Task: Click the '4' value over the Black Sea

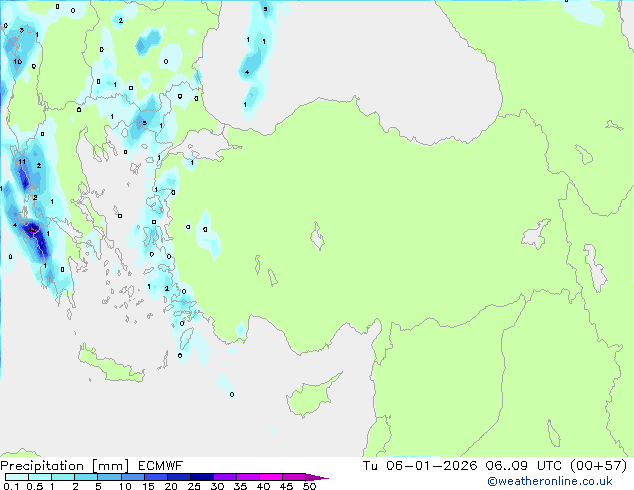Action: [x=247, y=72]
